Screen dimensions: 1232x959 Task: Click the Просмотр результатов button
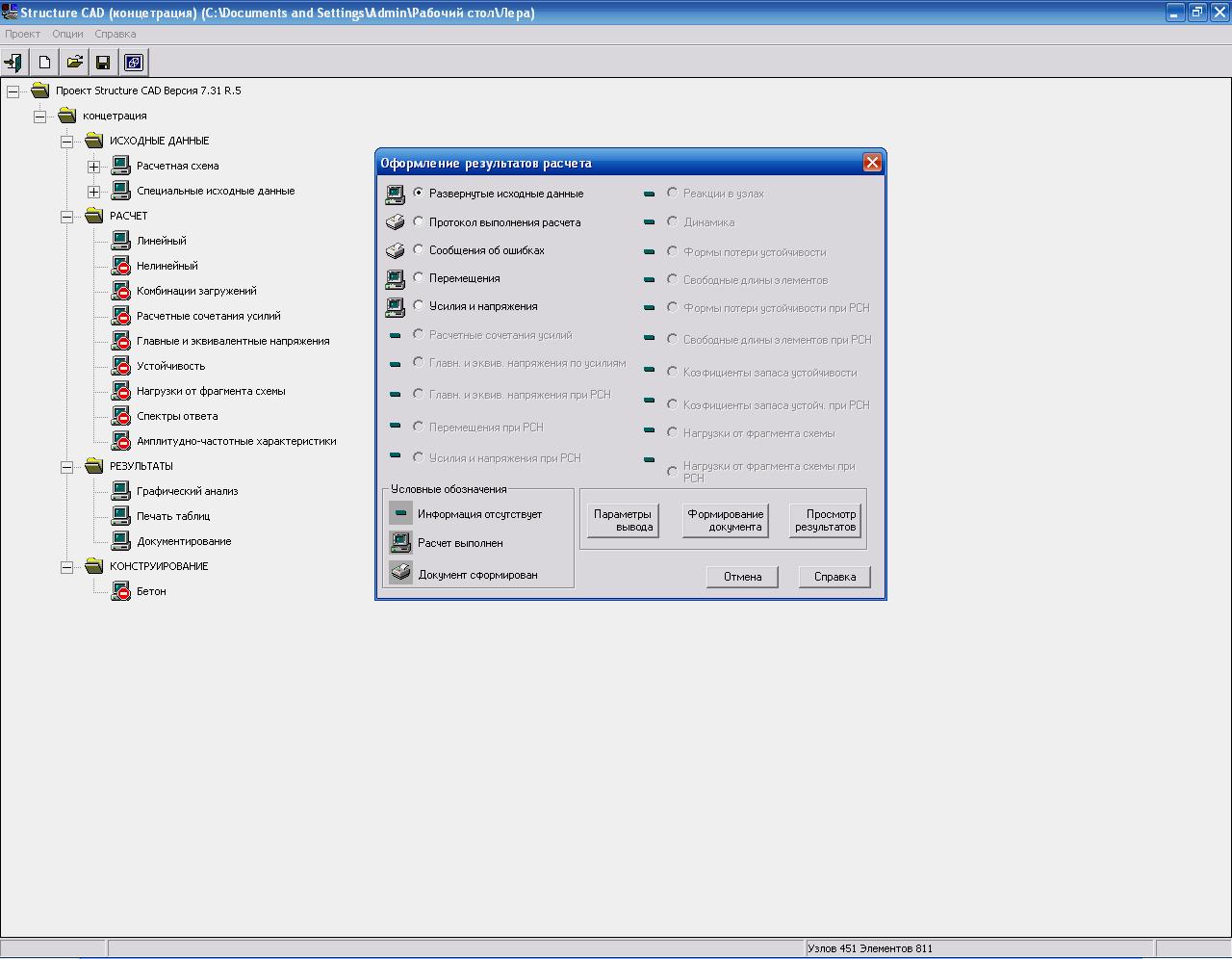coord(825,521)
